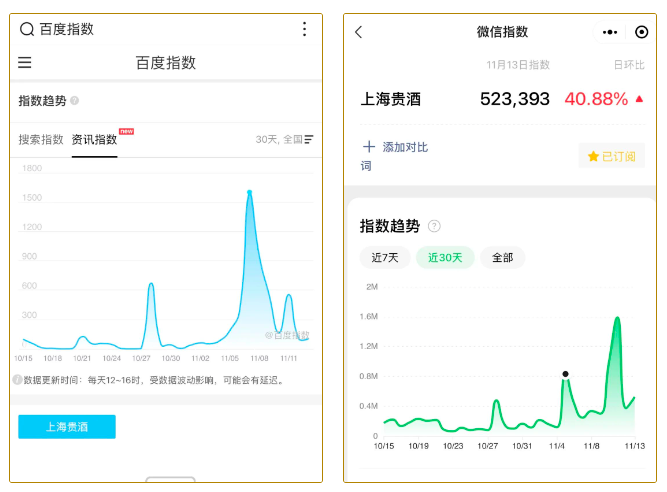Click the 上海贵酒 keyword title in WeChat Index

[391, 99]
